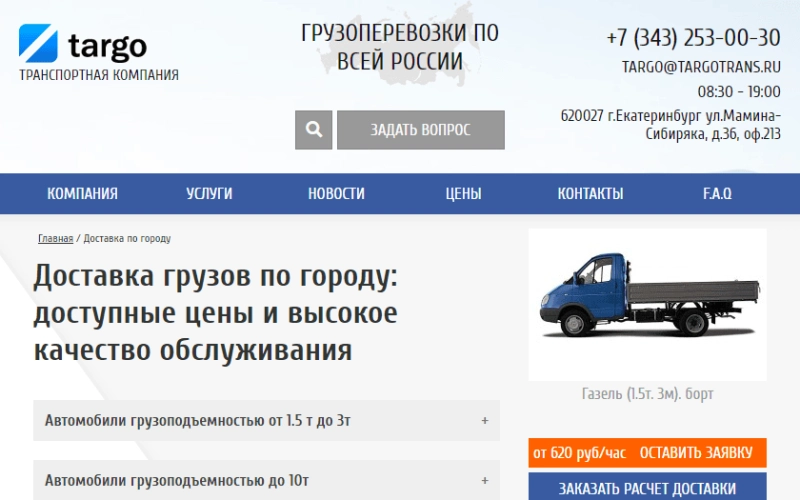Viewport: 800px width, 500px height.
Task: Click the Газель (1.5т. 3м). борт caption
Action: tap(647, 394)
